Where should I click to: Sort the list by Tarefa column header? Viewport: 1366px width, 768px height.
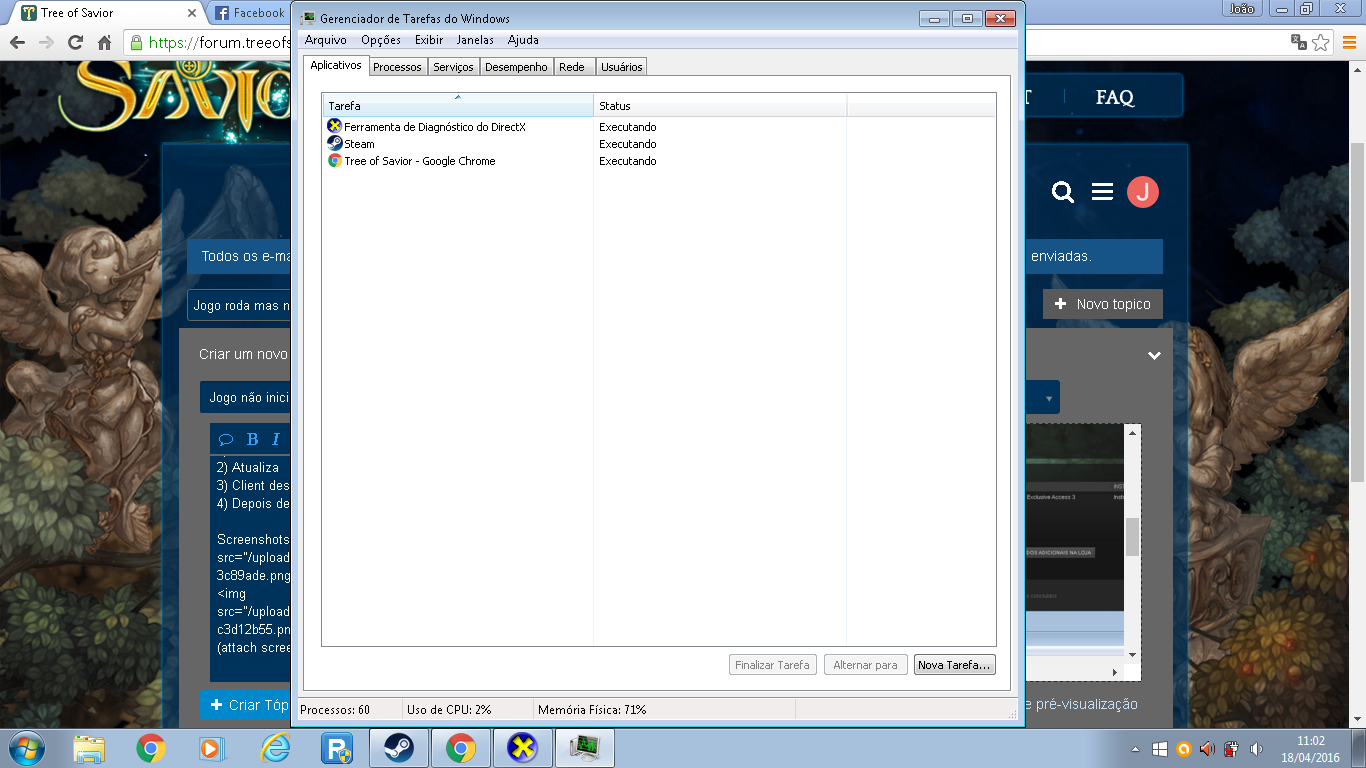[457, 106]
